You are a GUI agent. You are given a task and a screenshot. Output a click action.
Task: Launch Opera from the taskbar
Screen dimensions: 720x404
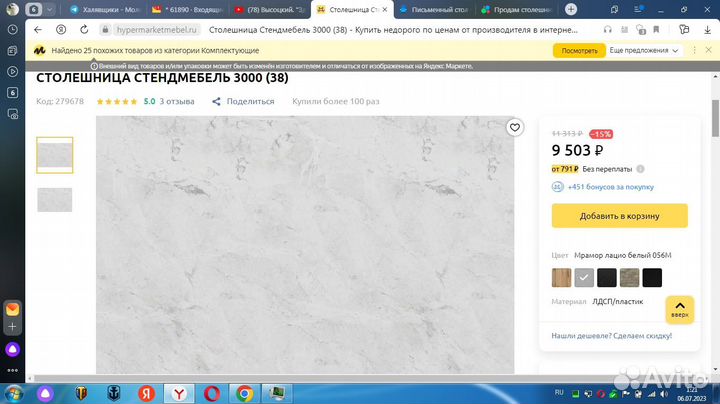212,393
